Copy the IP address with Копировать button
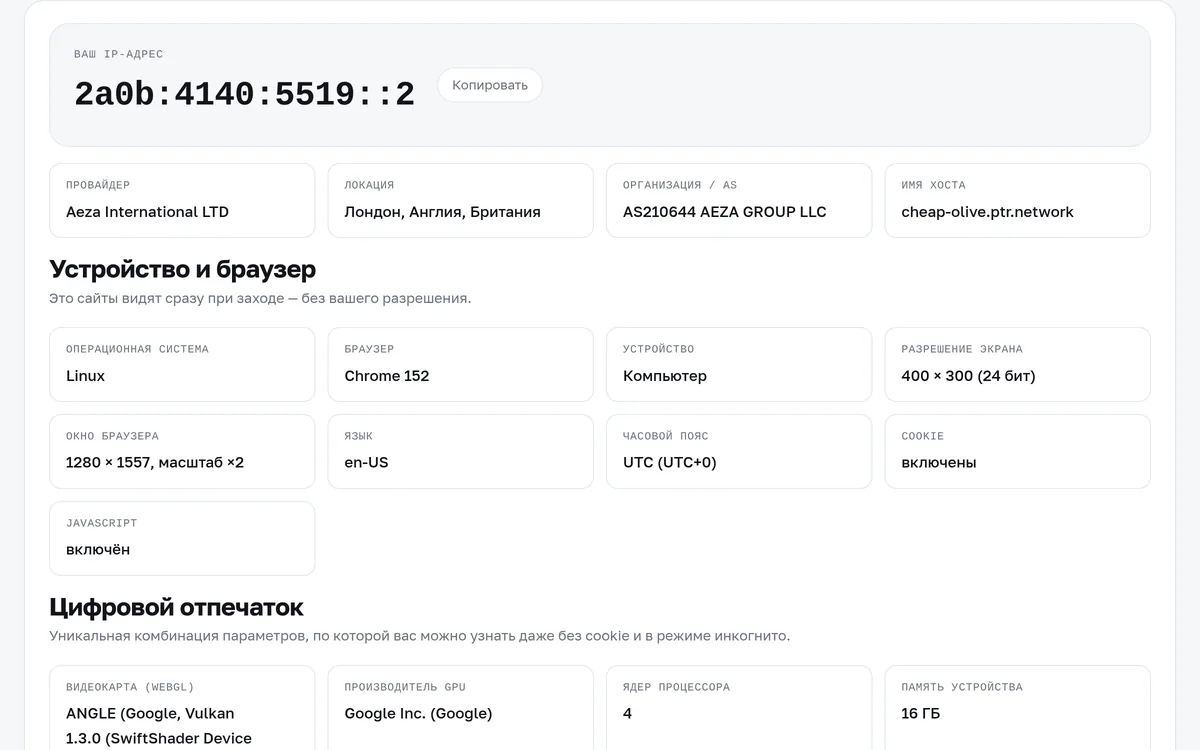This screenshot has width=1200, height=750. [x=490, y=85]
